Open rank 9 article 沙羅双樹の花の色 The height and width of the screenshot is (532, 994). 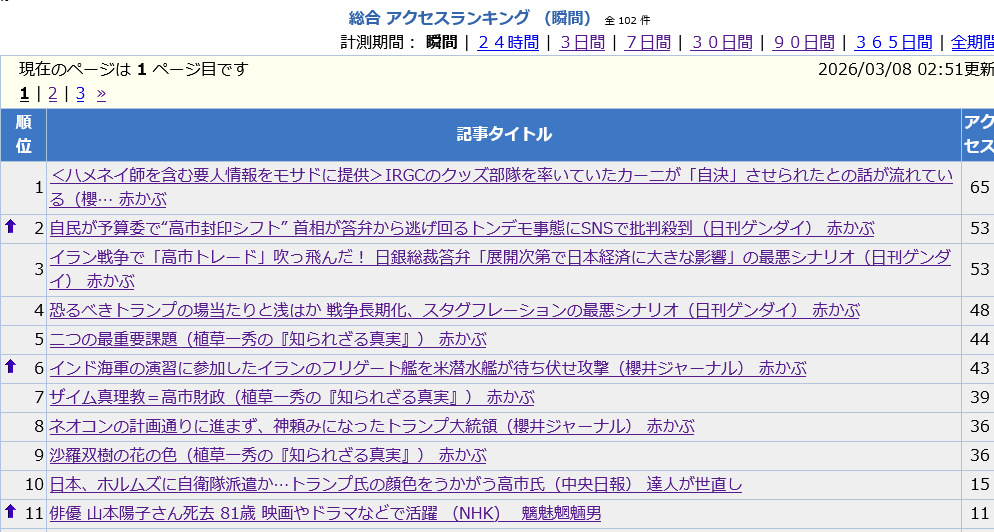[268, 456]
